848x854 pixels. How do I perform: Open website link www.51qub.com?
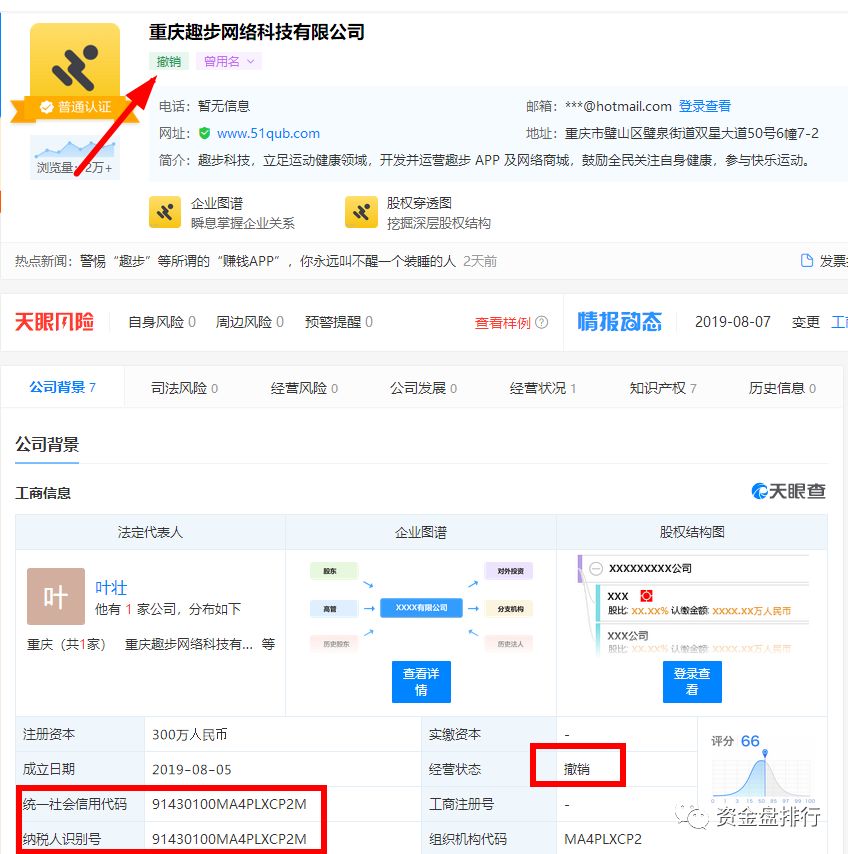click(268, 133)
